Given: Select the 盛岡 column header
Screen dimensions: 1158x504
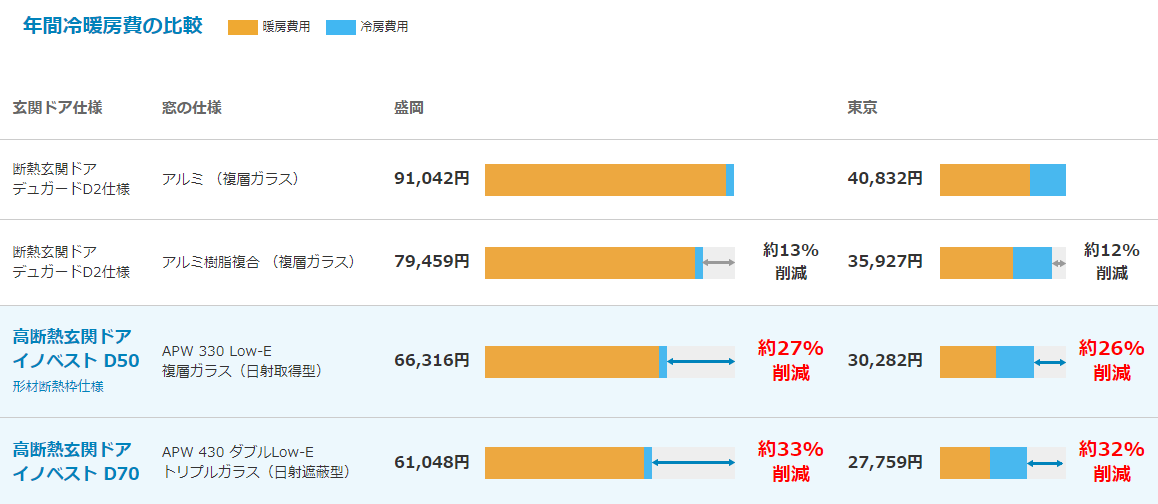Looking at the screenshot, I should [x=408, y=108].
